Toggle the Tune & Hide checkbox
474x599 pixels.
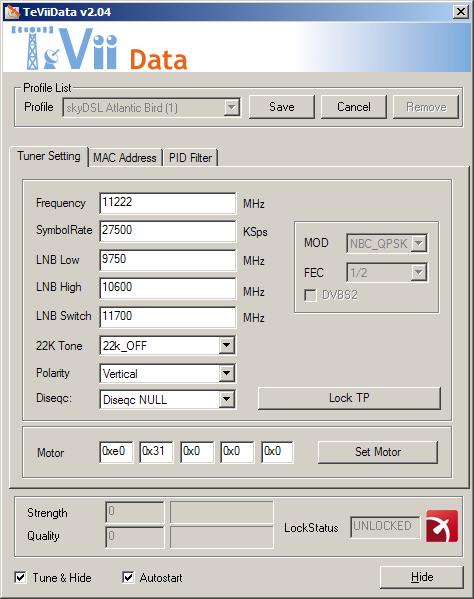(x=20, y=577)
